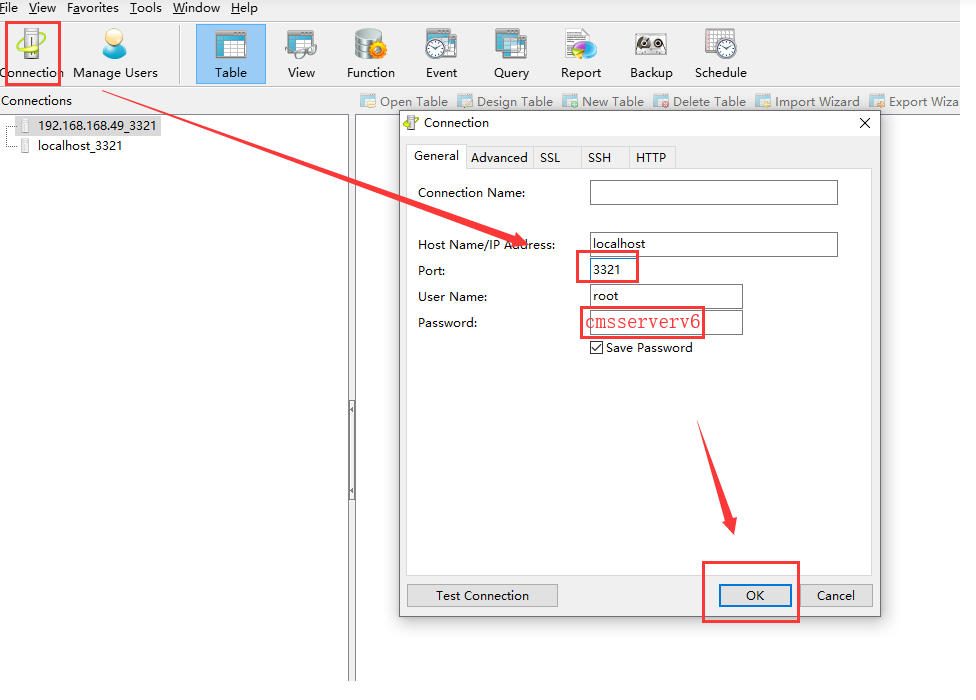Open the Query toolbar button
The width and height of the screenshot is (976, 700).
tap(511, 54)
